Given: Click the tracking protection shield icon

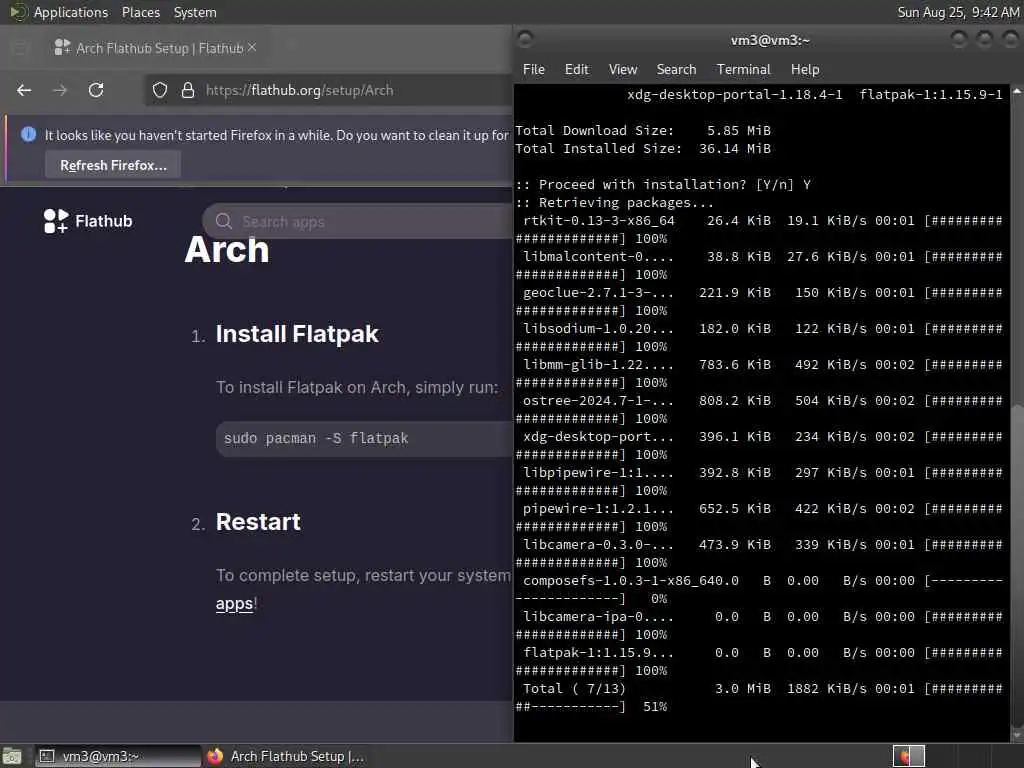Looking at the screenshot, I should point(160,90).
